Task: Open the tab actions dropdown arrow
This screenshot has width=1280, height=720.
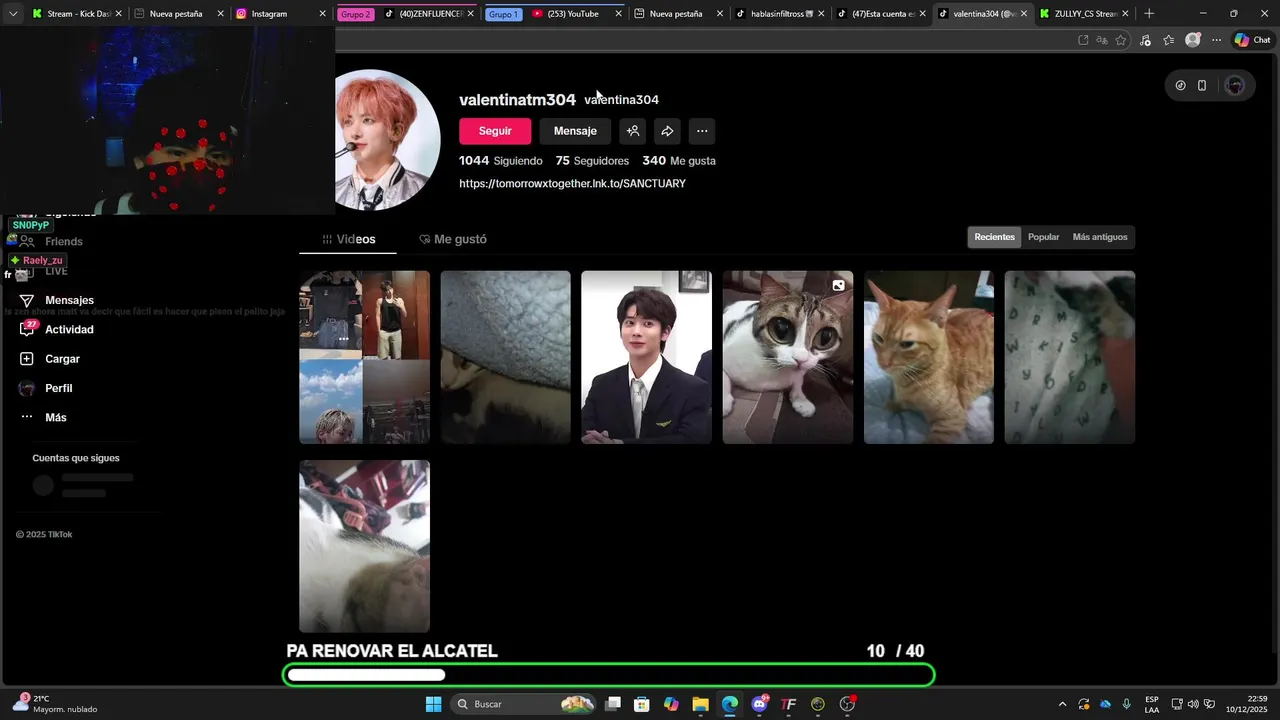Action: [x=13, y=14]
